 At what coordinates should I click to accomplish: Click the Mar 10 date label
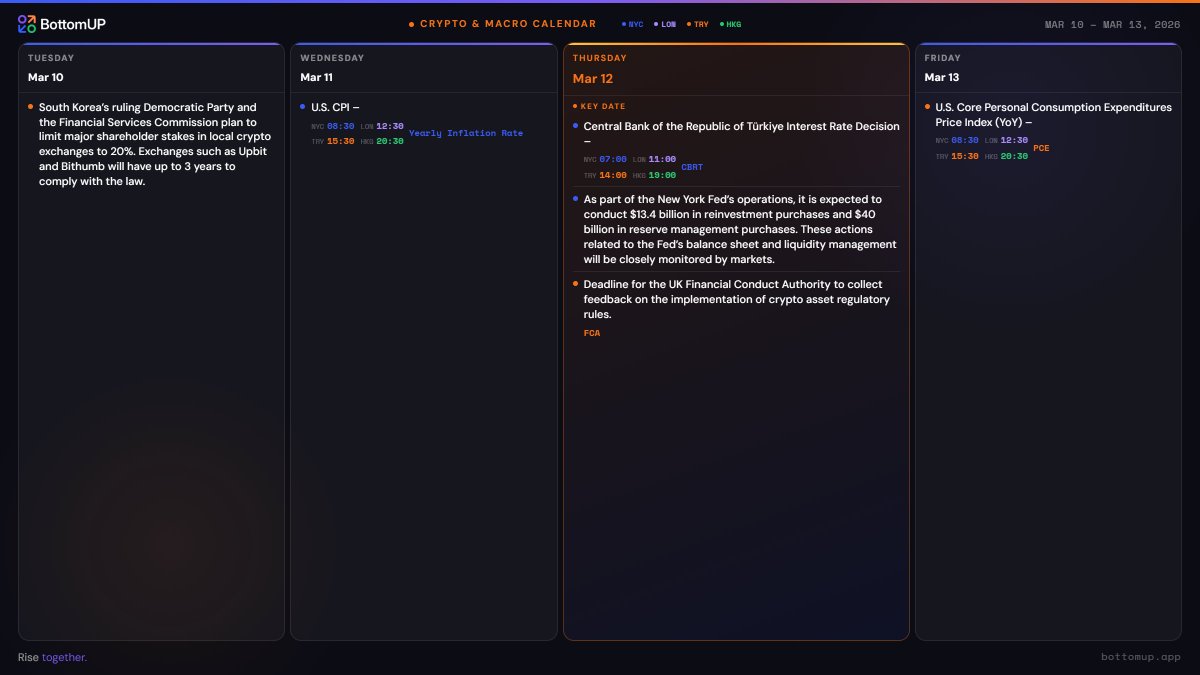pyautogui.click(x=46, y=77)
